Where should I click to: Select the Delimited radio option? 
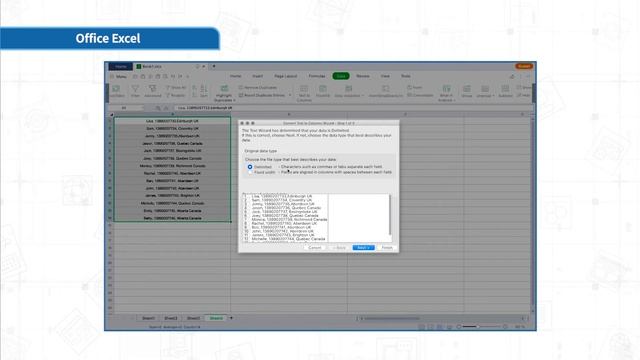tap(250, 167)
